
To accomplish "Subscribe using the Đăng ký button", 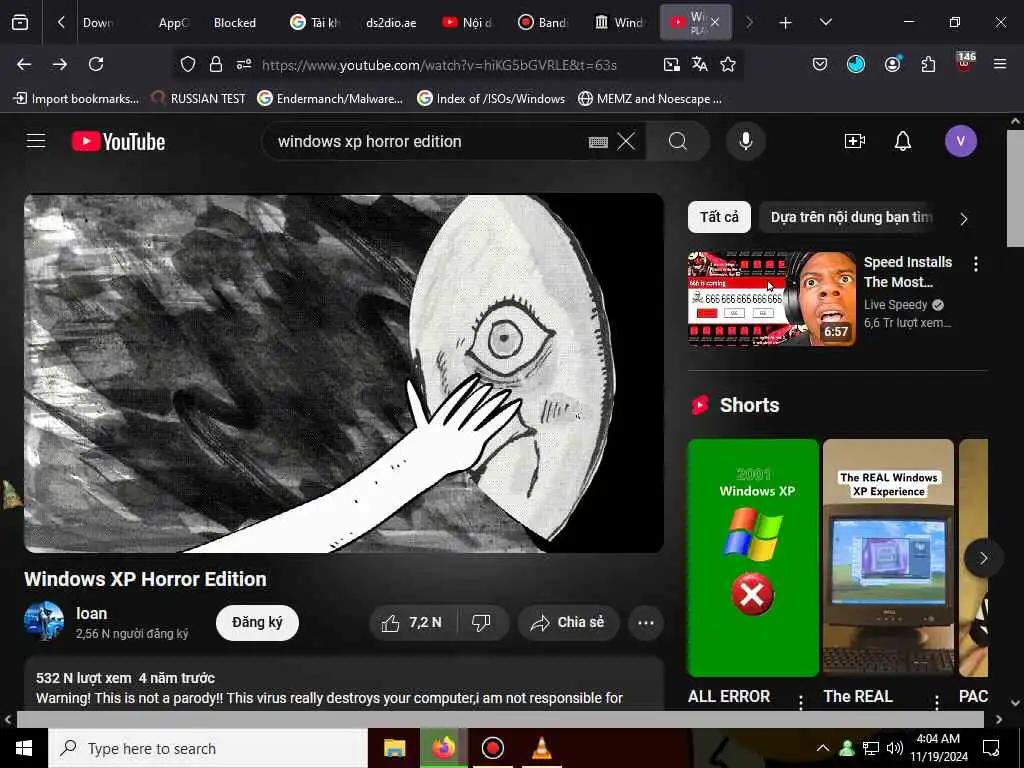I will pos(257,622).
